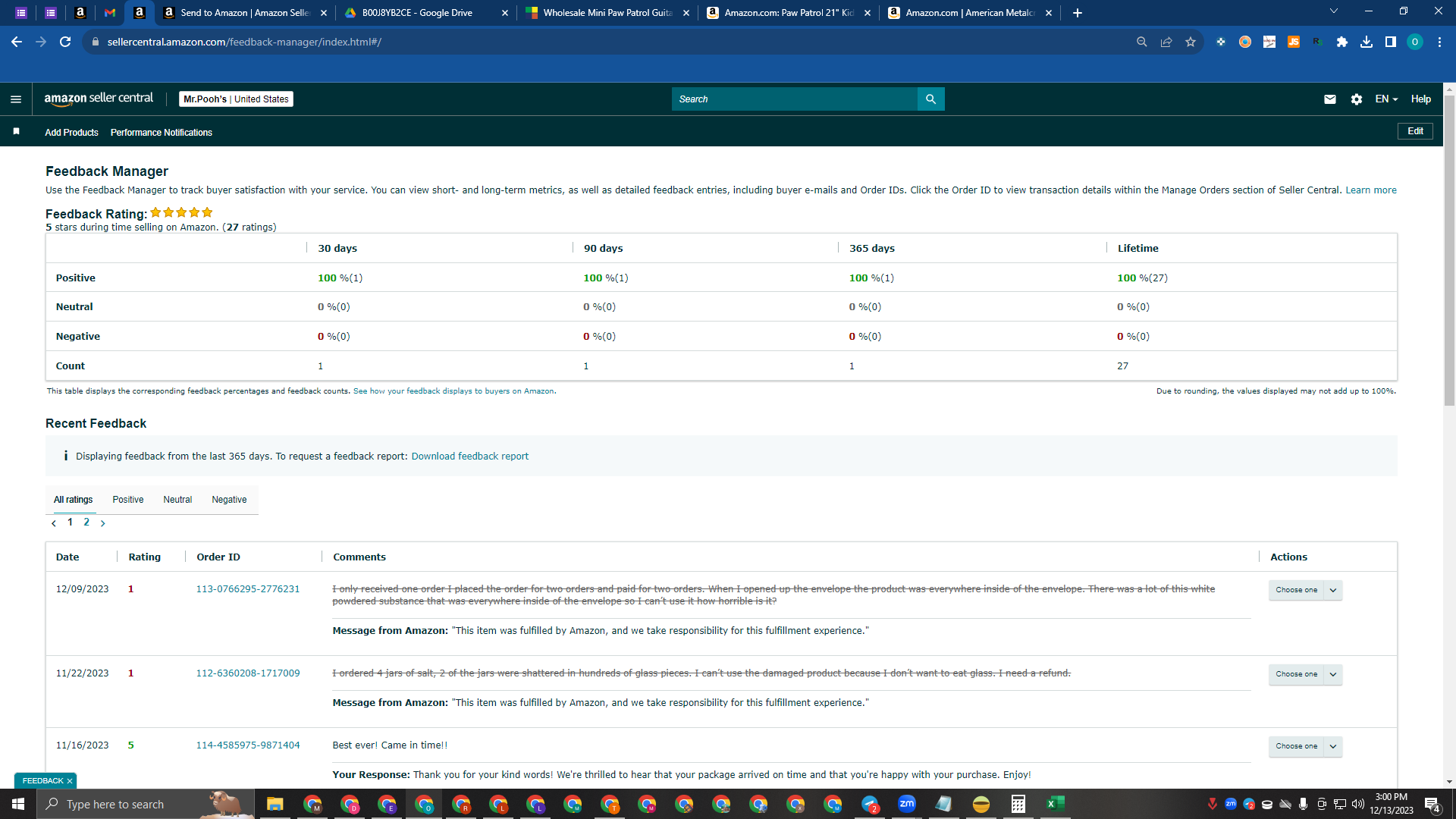Click the bookmark flag icon
Viewport: 1456px width, 819px height.
16,132
